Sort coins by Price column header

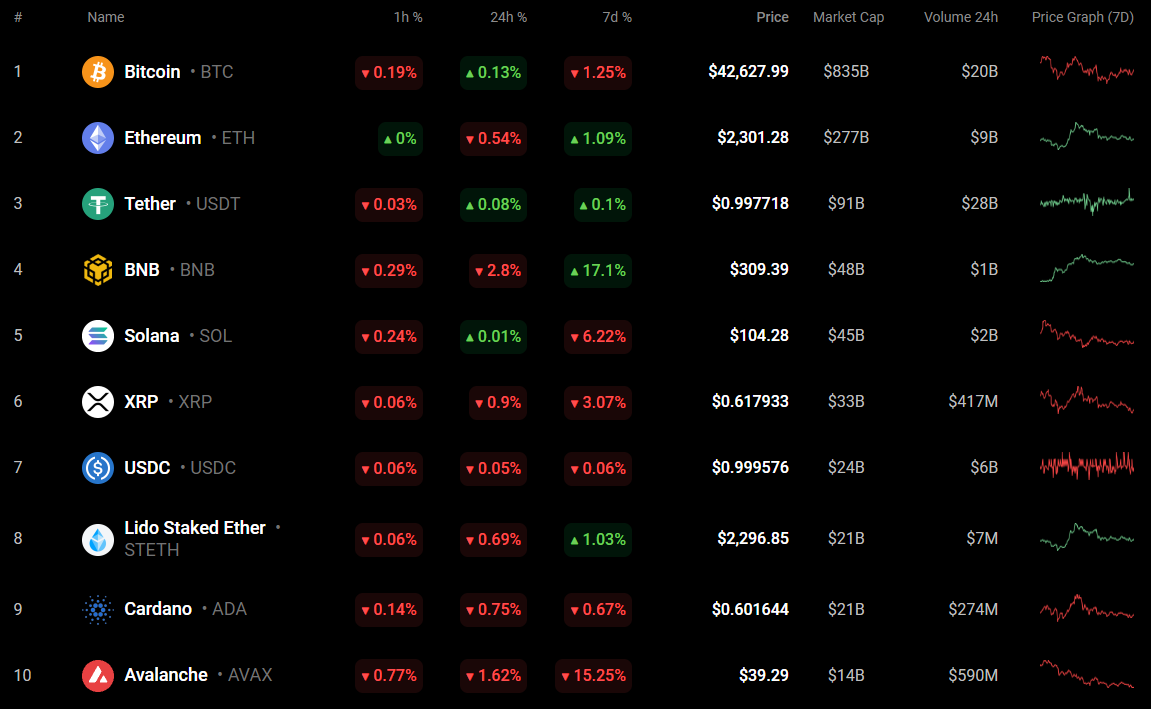click(x=772, y=17)
